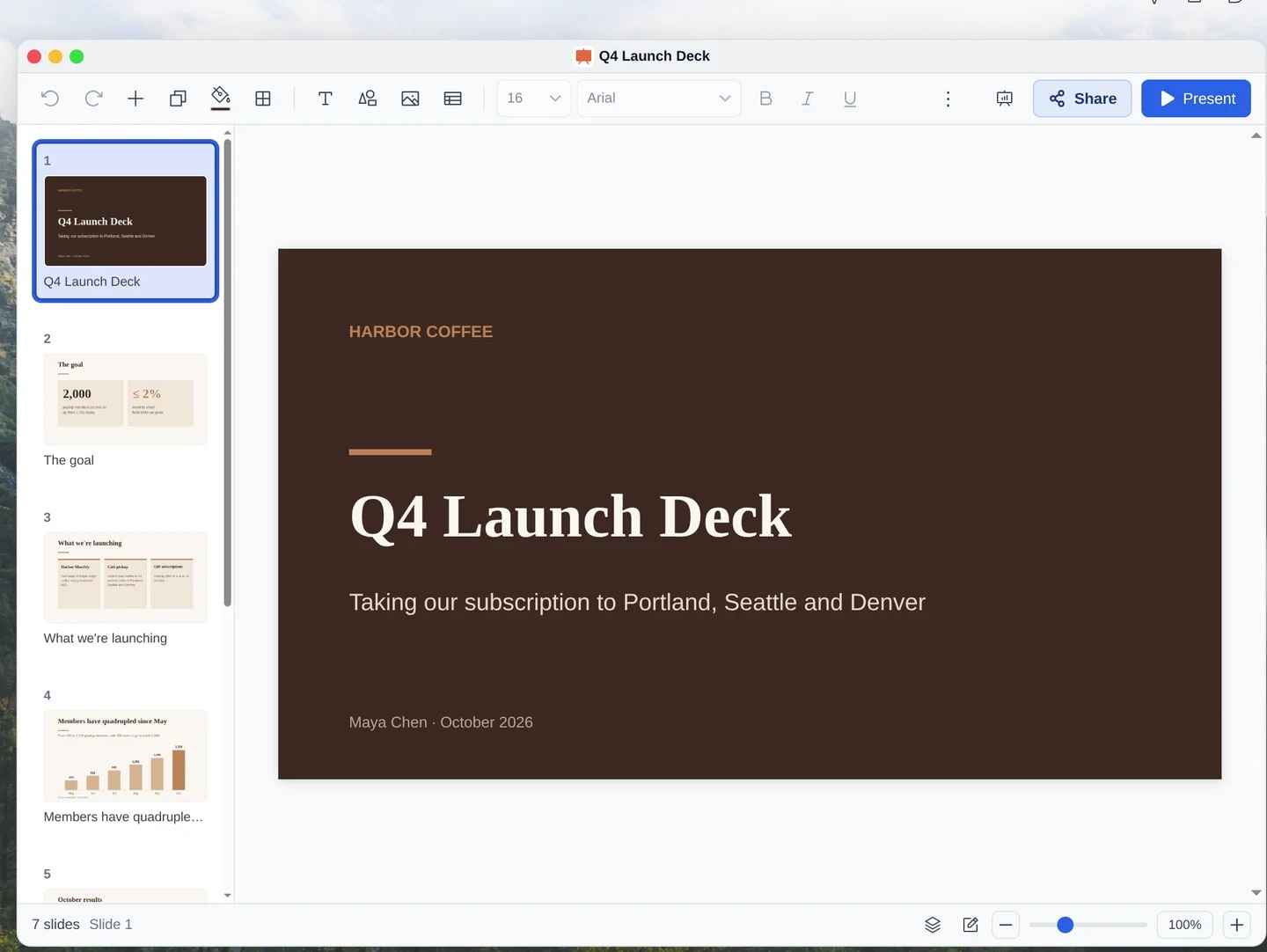Open the layers panel icon
This screenshot has width=1267, height=952.
tap(933, 925)
